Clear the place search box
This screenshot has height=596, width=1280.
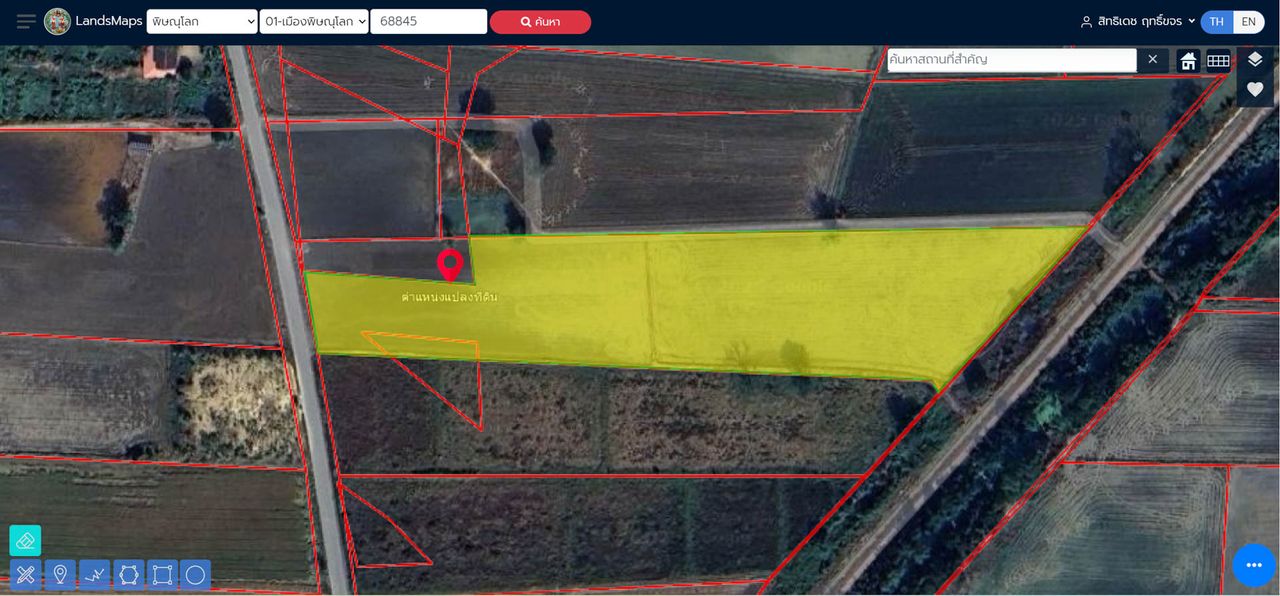pyautogui.click(x=1152, y=60)
